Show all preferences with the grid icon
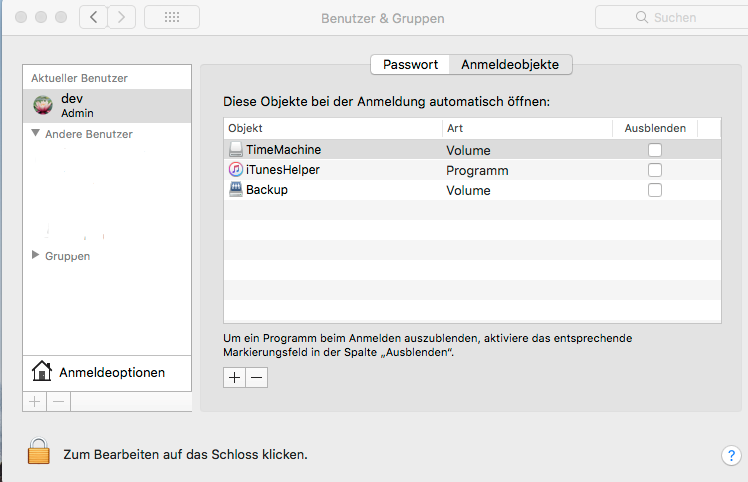 171,17
